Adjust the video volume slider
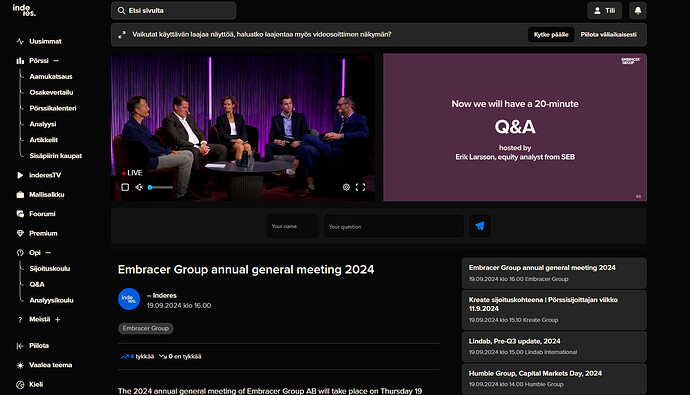This screenshot has width=690, height=395. 160,187
